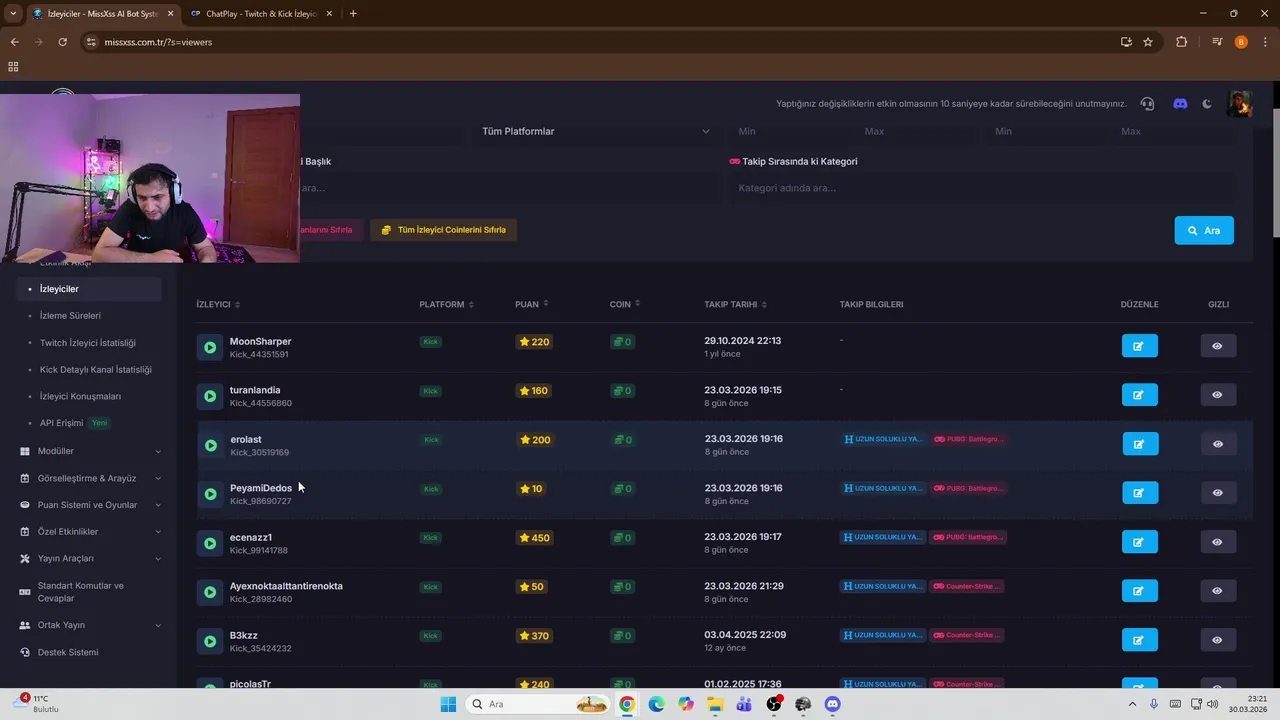Toggle hidden status for MoonSharper
This screenshot has width=1280, height=720.
(x=1217, y=346)
